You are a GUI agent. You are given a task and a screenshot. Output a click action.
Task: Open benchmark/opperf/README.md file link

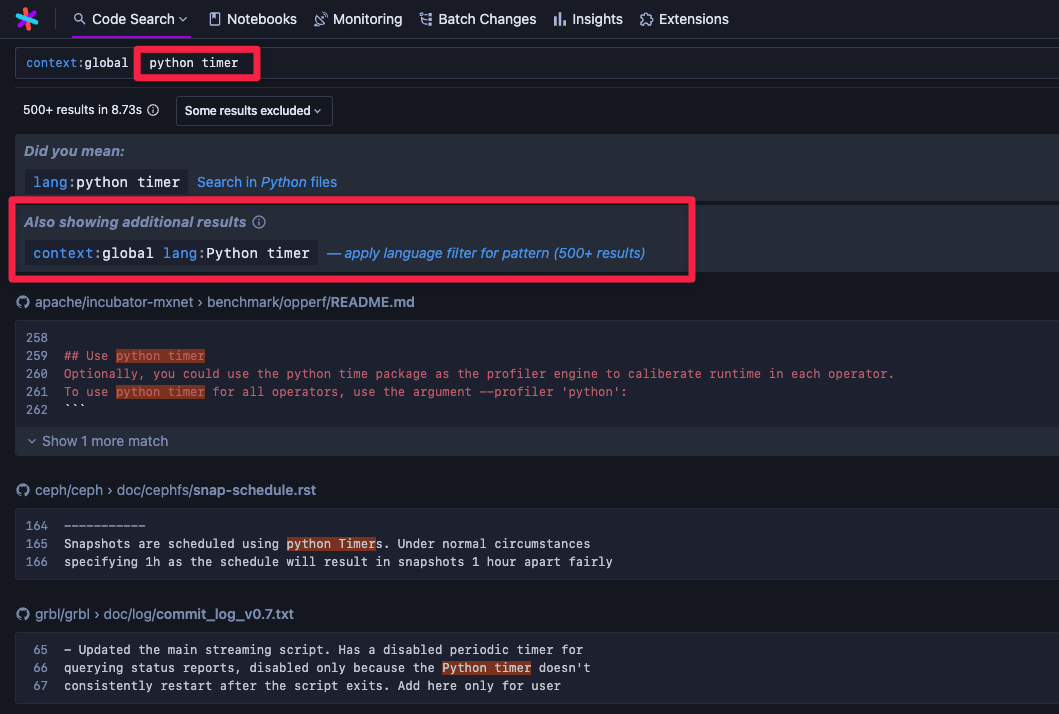click(311, 302)
